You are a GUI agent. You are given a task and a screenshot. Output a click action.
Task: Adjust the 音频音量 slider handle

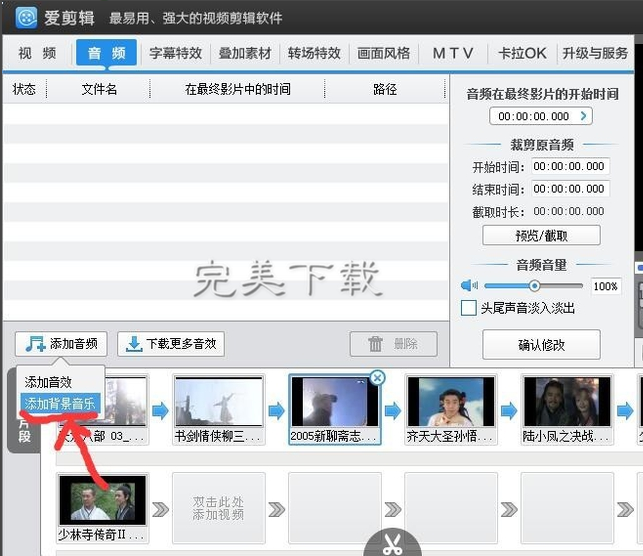pos(534,285)
